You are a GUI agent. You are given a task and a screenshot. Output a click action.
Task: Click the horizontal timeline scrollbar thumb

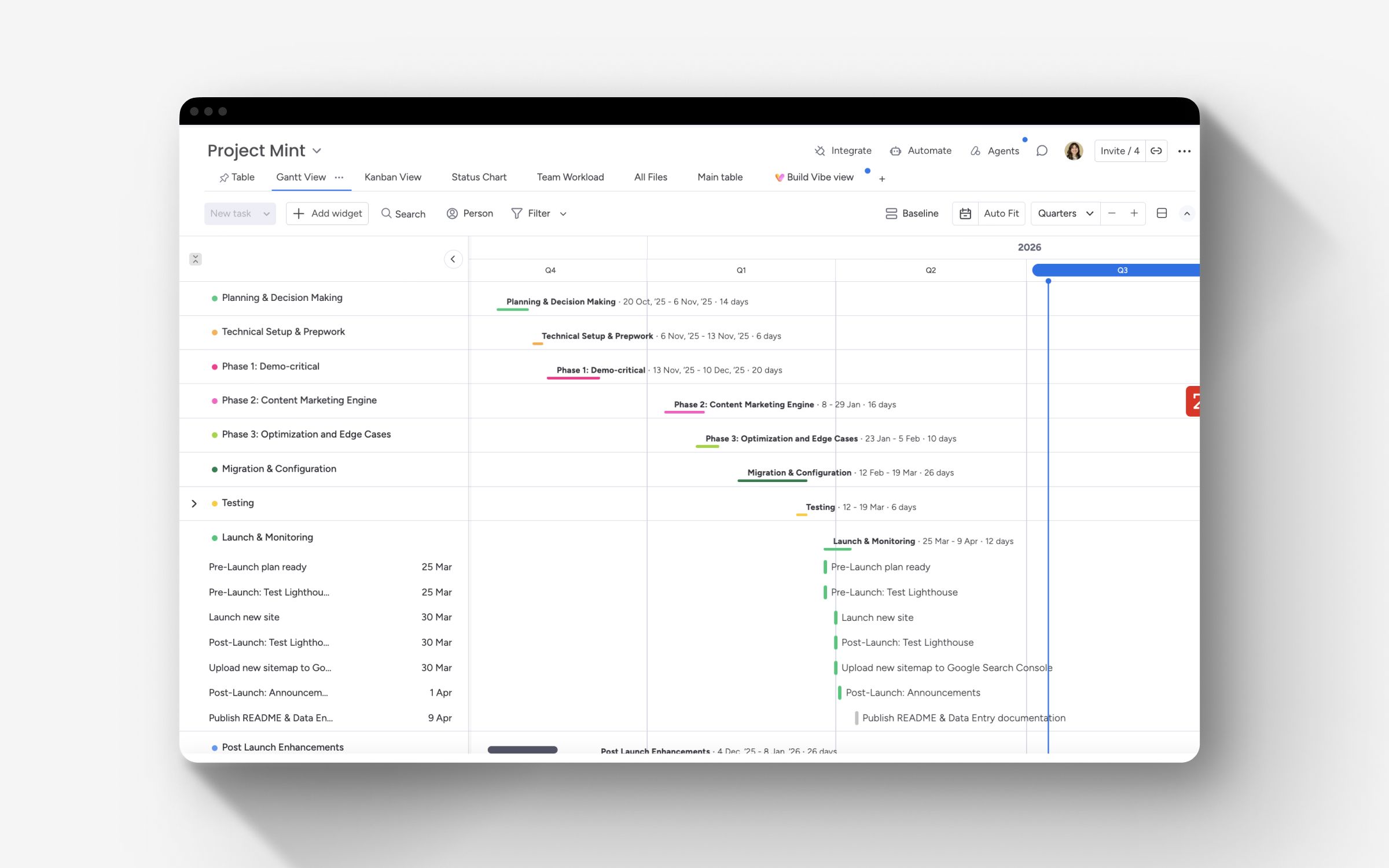coord(523,750)
